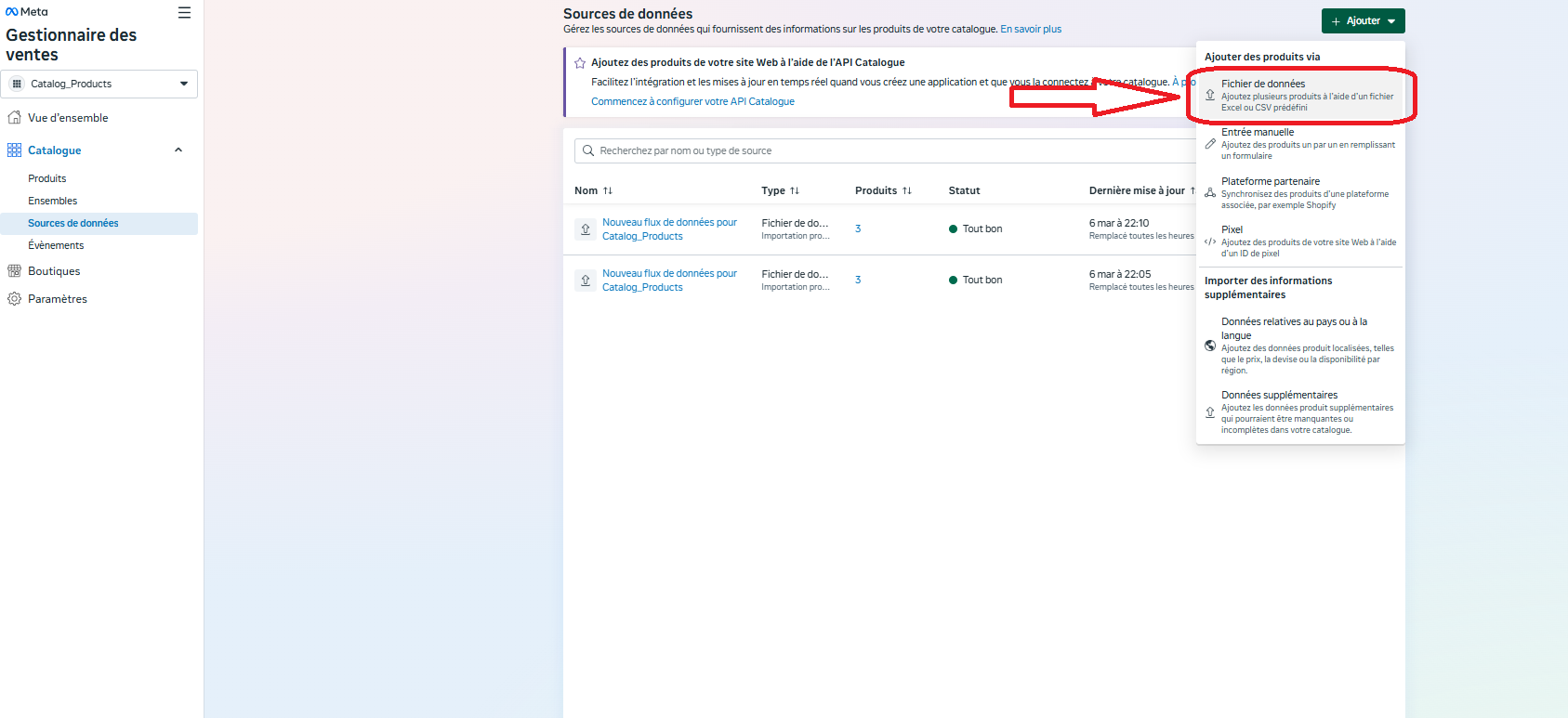Click the star icon in API Catalogue banner
This screenshot has width=1568, height=718.
coord(580,63)
